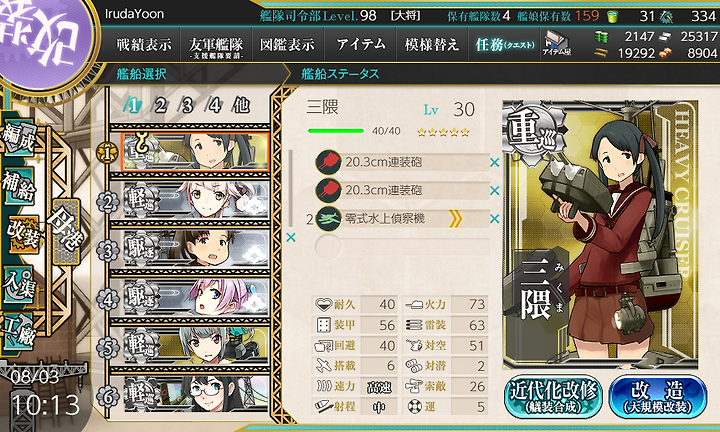Screen dimensions: 720x432
Task: Select the empty fourth equipment slot
Action: [x=402, y=247]
